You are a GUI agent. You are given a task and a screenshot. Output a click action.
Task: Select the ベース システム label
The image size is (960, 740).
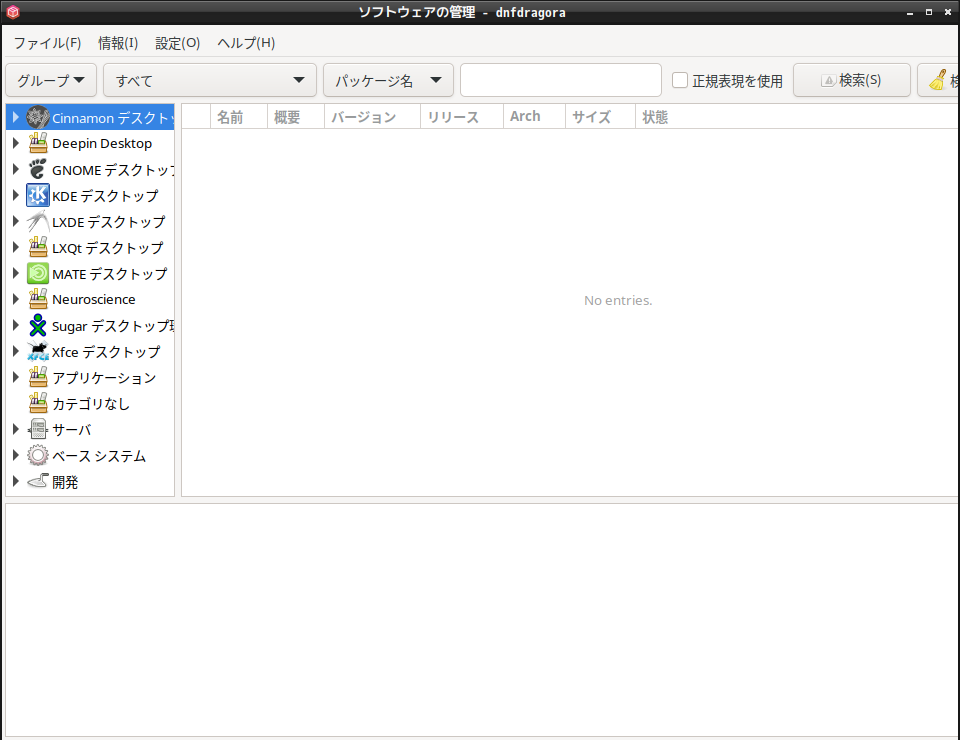coord(99,456)
